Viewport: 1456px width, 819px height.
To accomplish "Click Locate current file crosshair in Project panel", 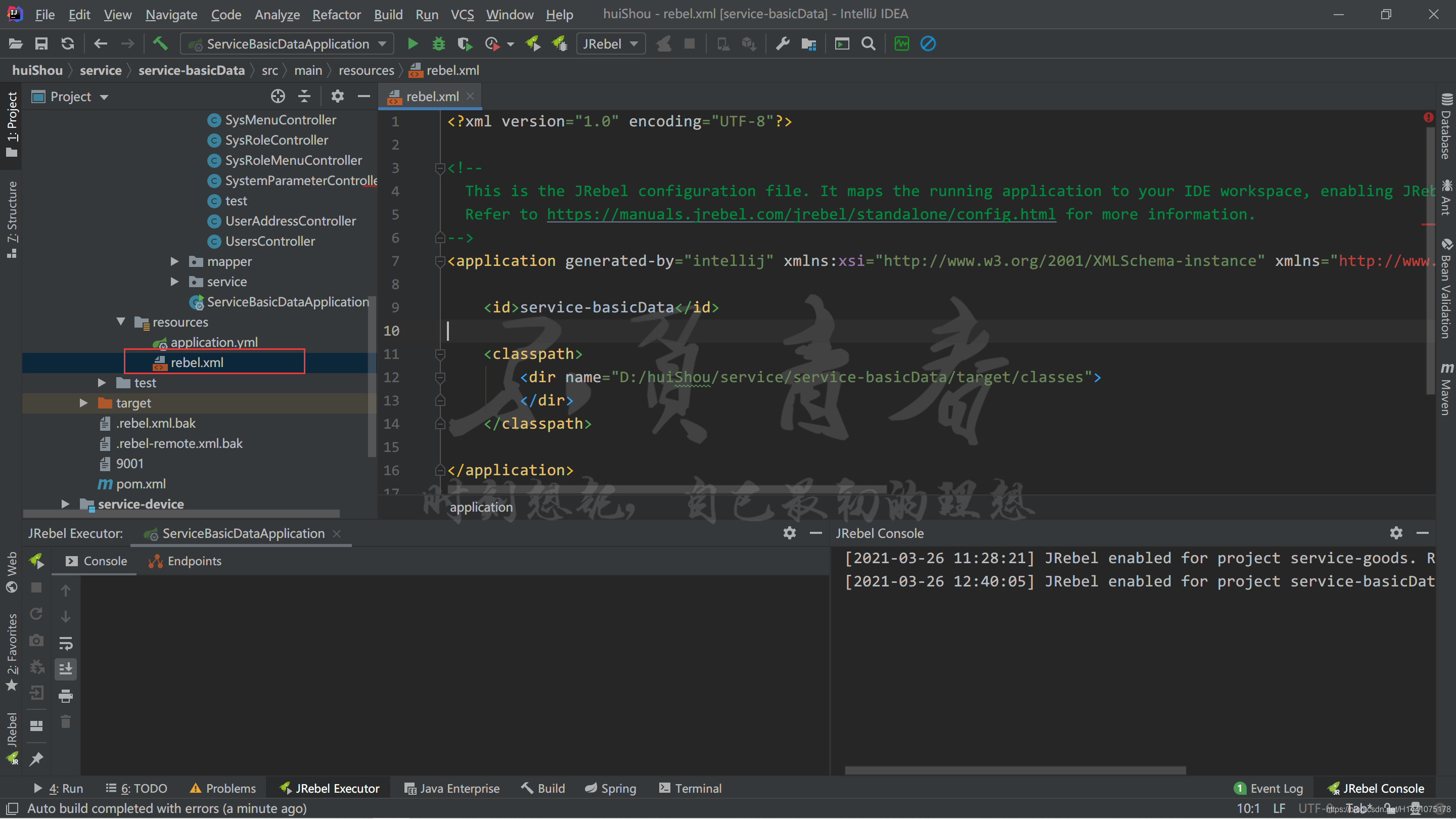I will pyautogui.click(x=278, y=97).
